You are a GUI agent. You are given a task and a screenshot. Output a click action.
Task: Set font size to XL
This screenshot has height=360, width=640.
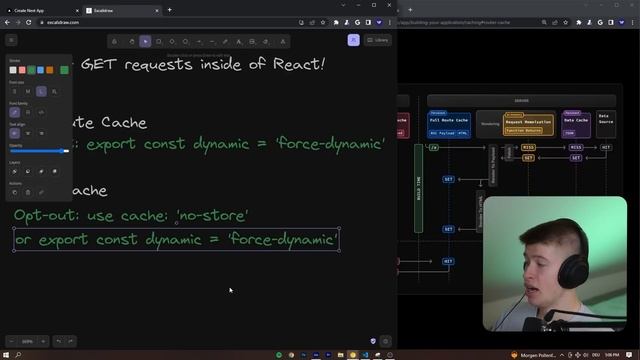pos(54,91)
